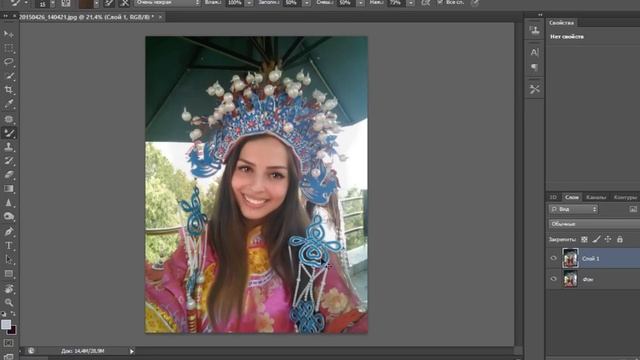The width and height of the screenshot is (640, 360).
Task: Open the status bar info arrow
Action: 131,351
